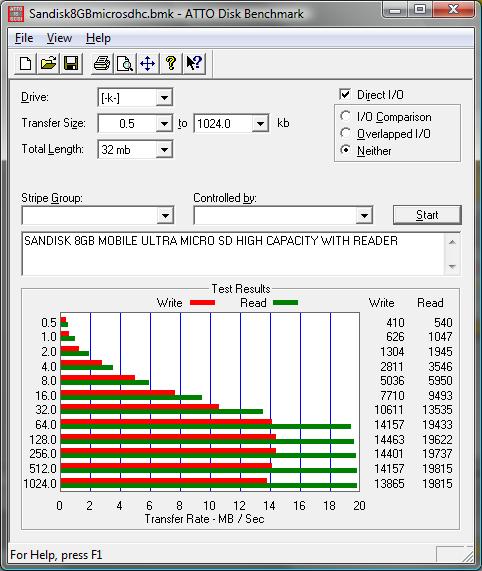Print results using the printer icon
The width and height of the screenshot is (482, 571).
click(102, 63)
